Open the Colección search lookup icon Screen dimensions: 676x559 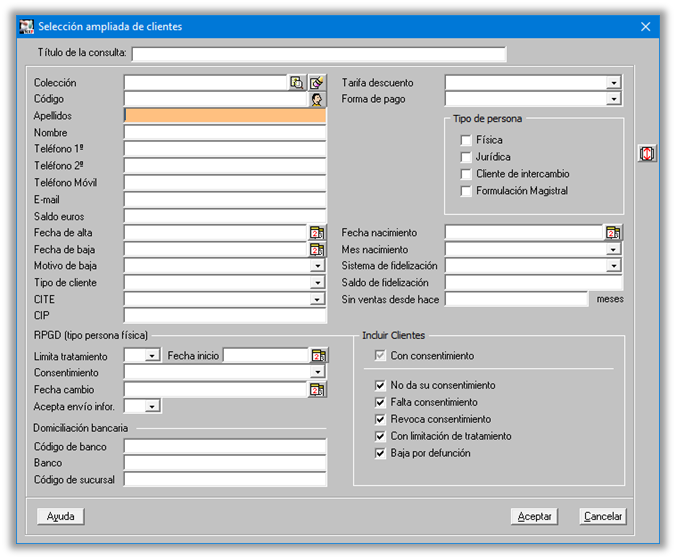click(x=297, y=82)
